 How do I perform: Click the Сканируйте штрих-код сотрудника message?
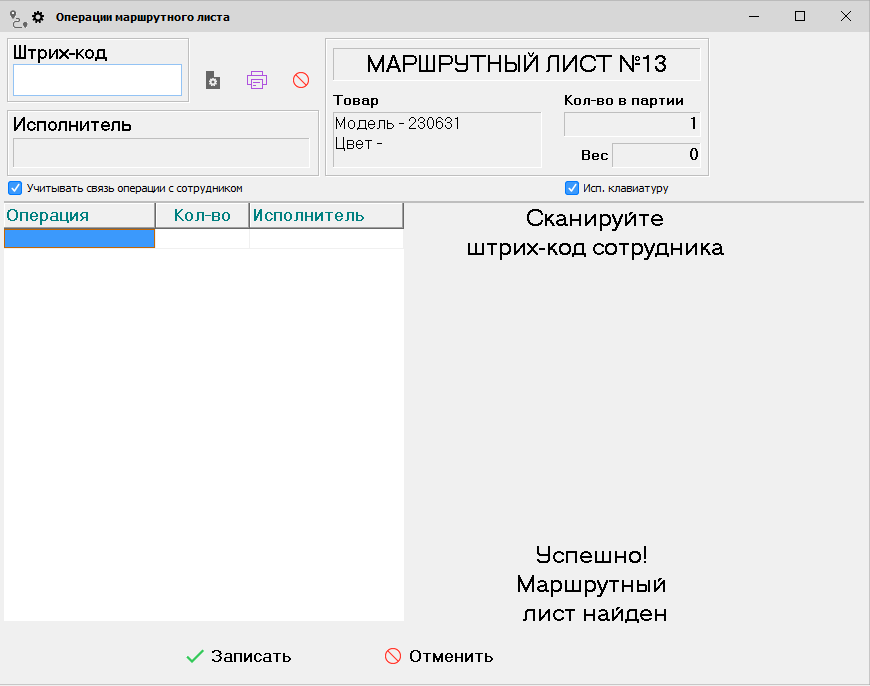point(595,233)
